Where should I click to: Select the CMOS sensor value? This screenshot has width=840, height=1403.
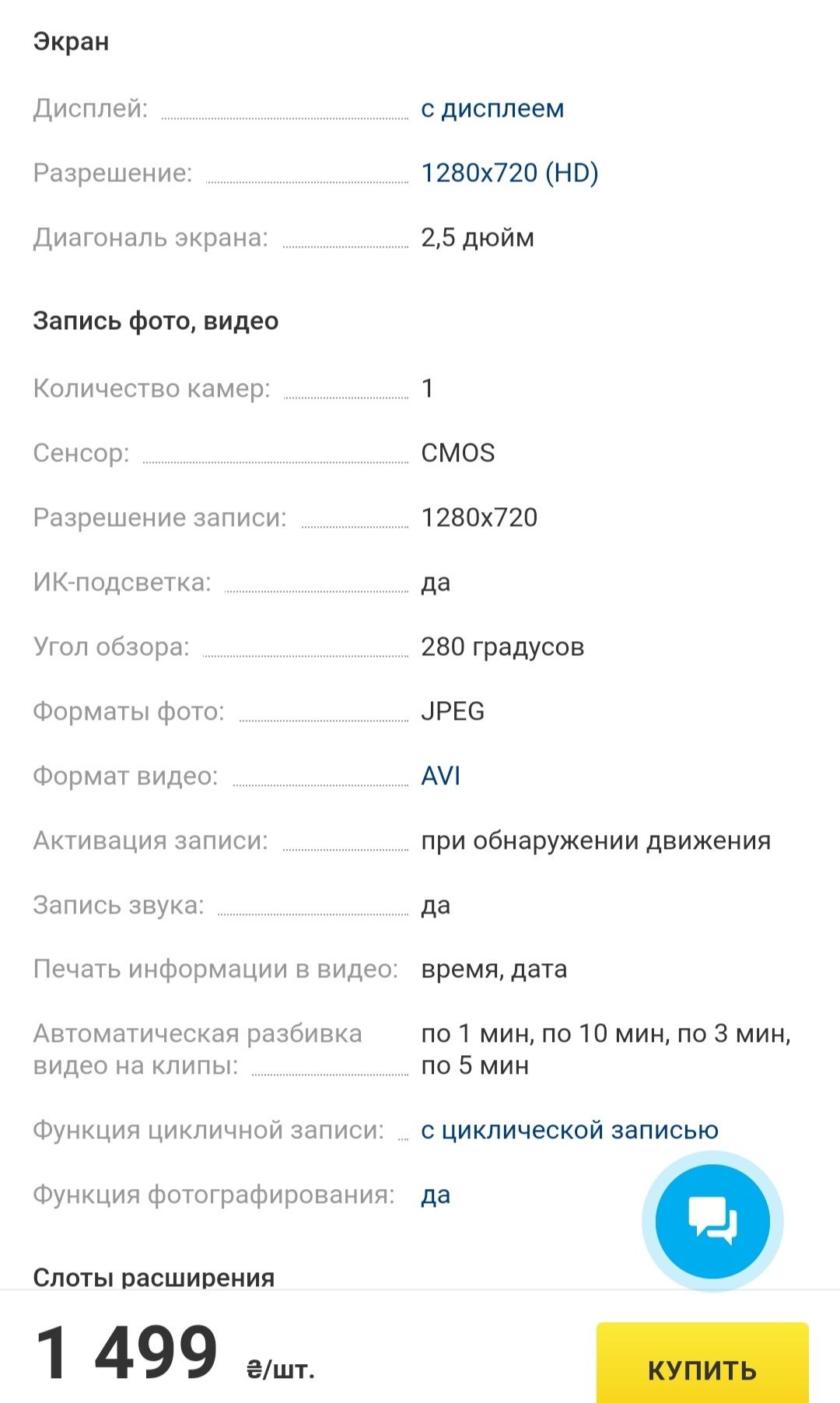coord(457,453)
